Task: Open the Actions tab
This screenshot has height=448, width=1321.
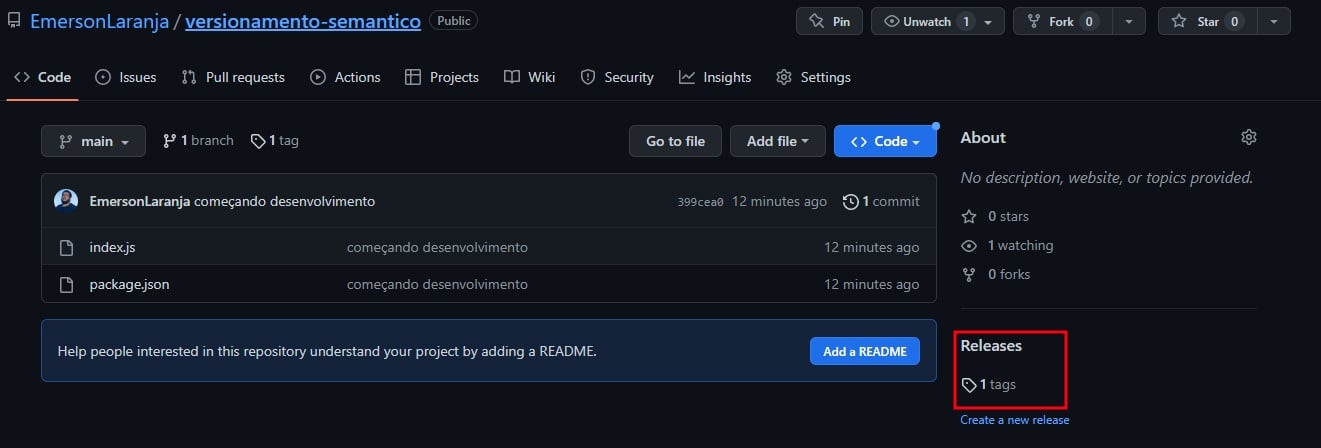Action: click(x=346, y=77)
